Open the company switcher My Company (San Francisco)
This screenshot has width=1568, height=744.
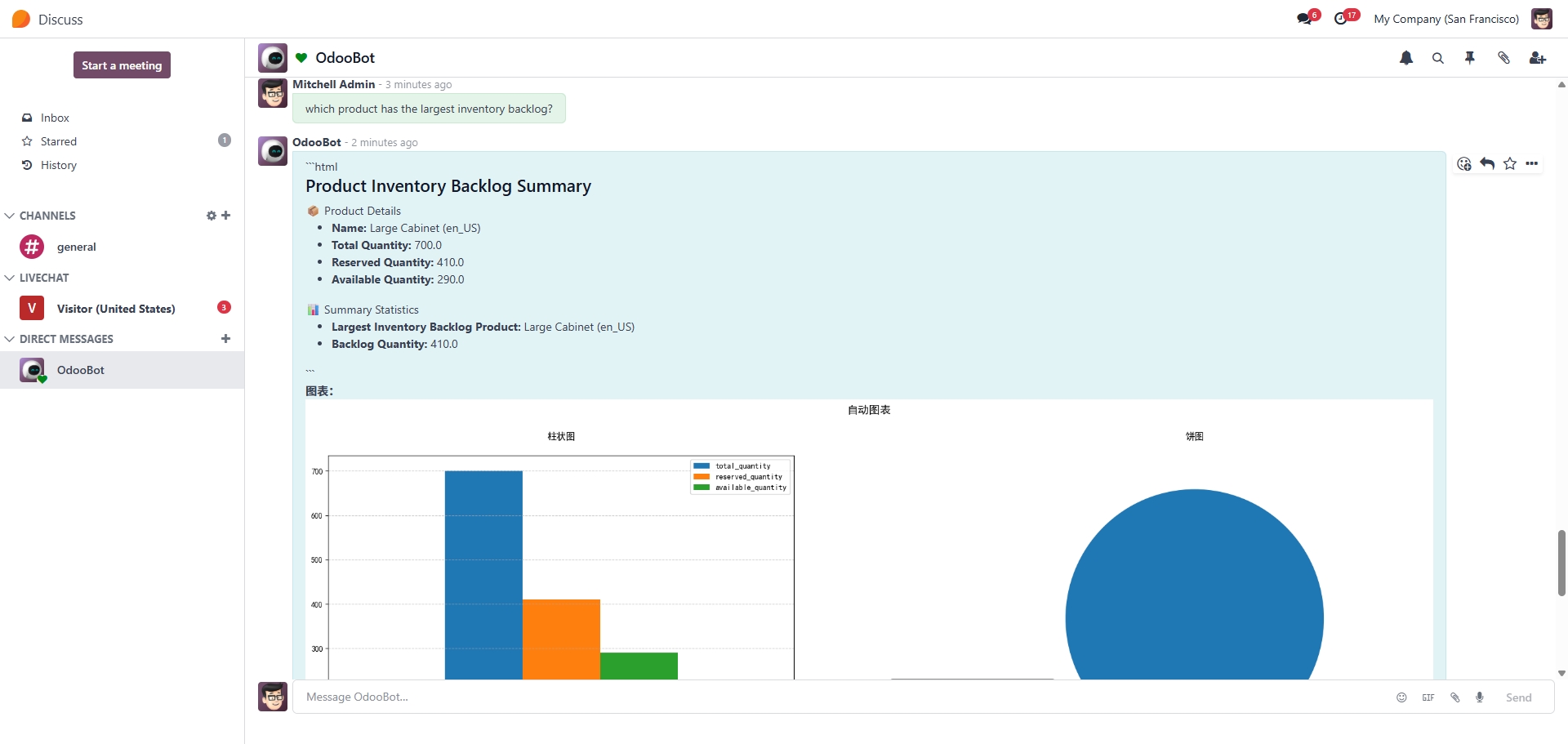click(1446, 19)
